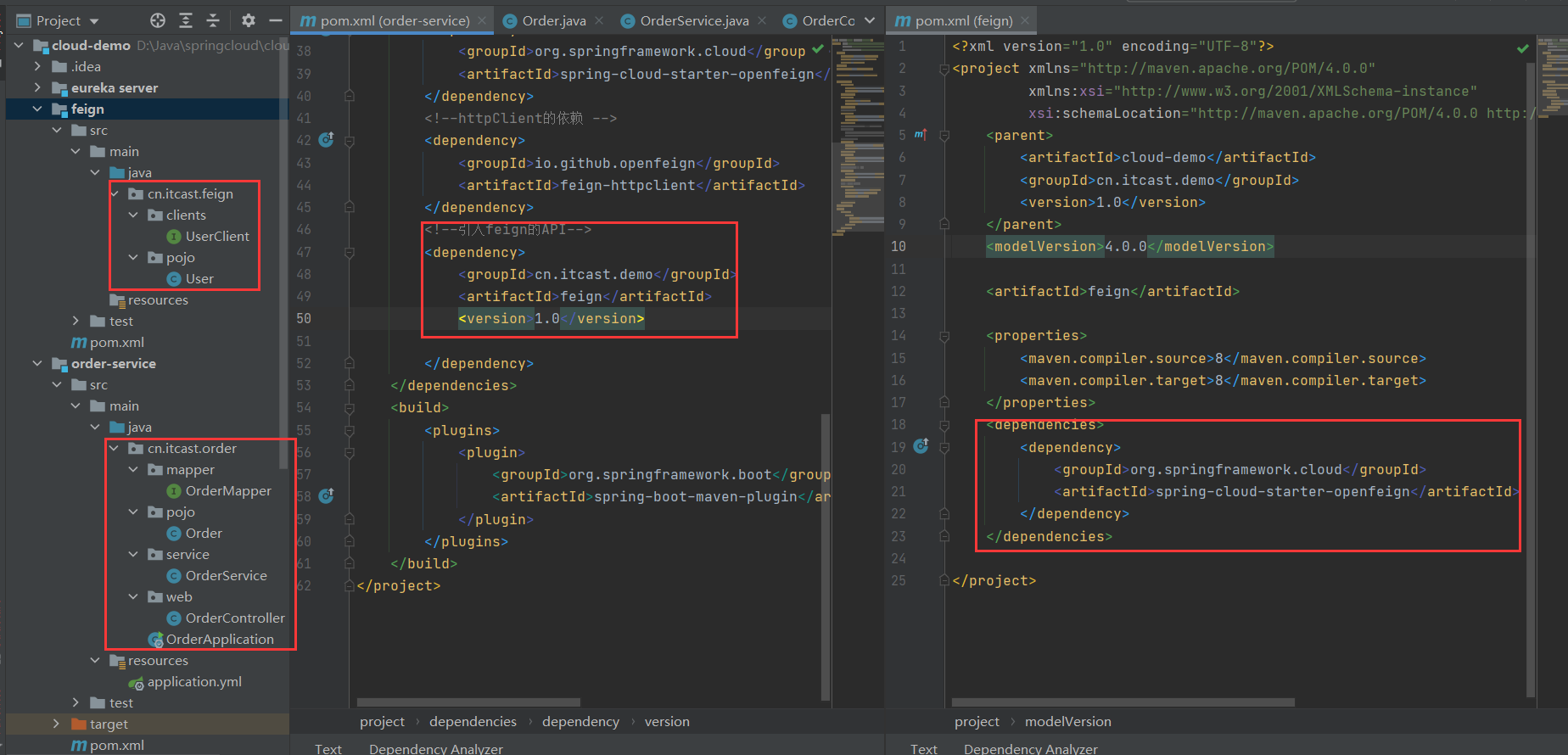Click horizontal scrollbar of feign pom editor
This screenshot has height=755, width=1568.
1123,702
